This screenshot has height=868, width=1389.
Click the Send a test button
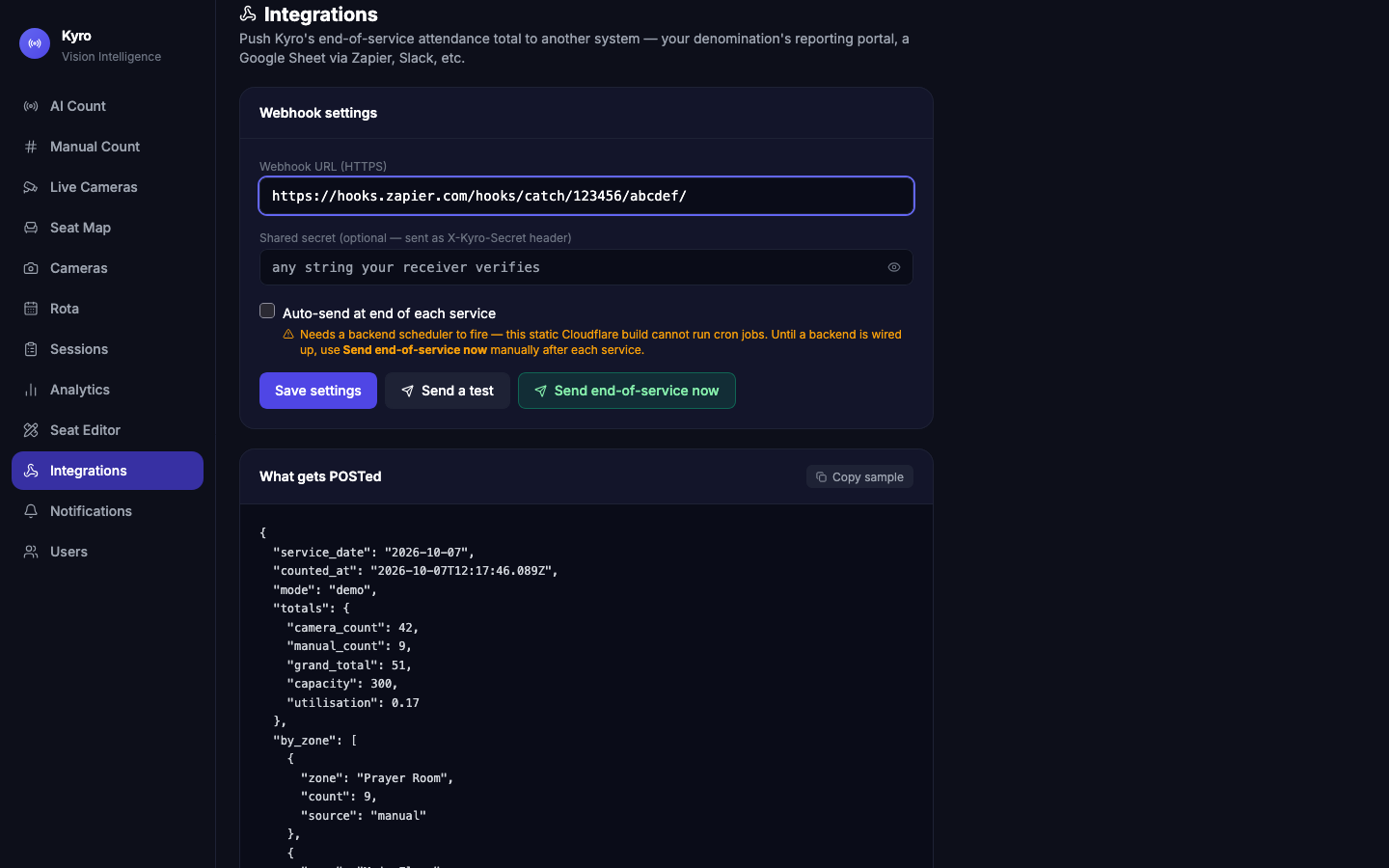448,391
